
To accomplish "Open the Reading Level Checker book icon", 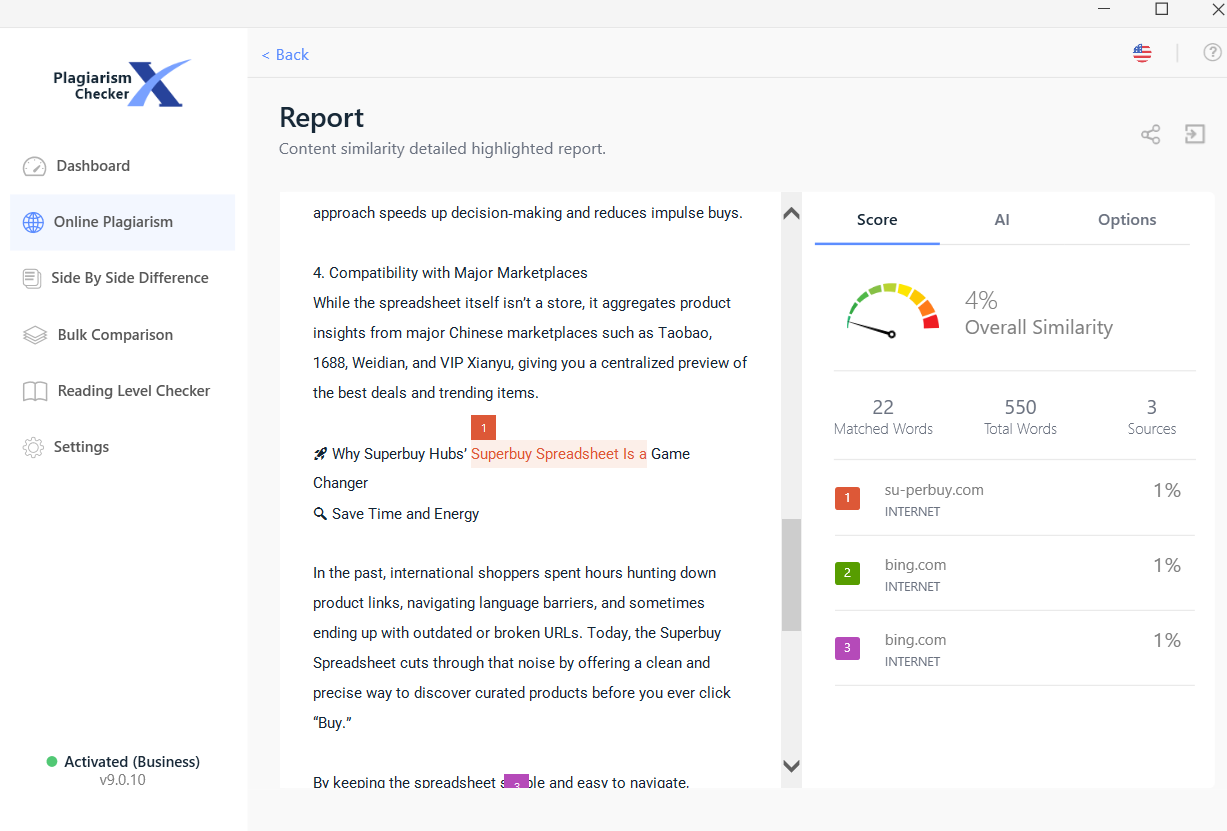I will pos(35,391).
